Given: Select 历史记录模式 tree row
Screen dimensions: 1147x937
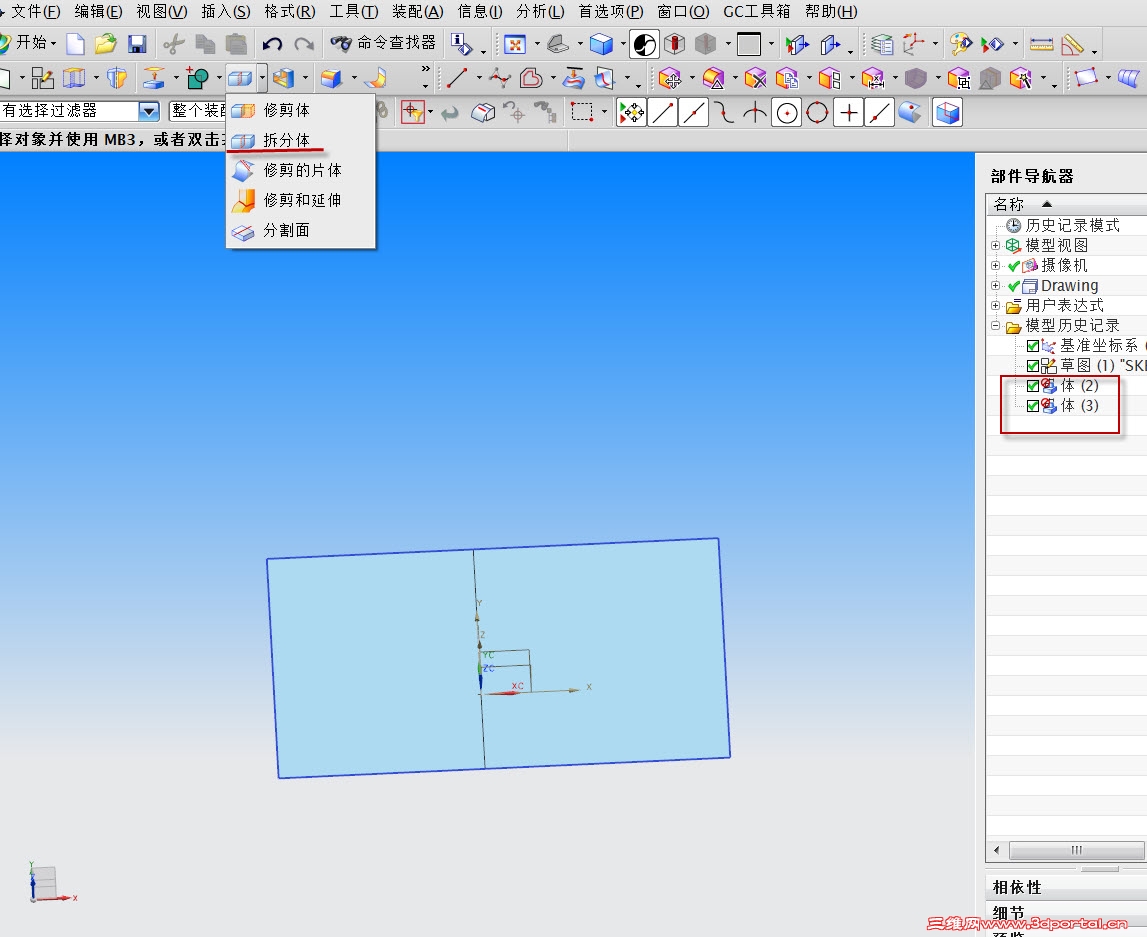Looking at the screenshot, I should [1072, 225].
